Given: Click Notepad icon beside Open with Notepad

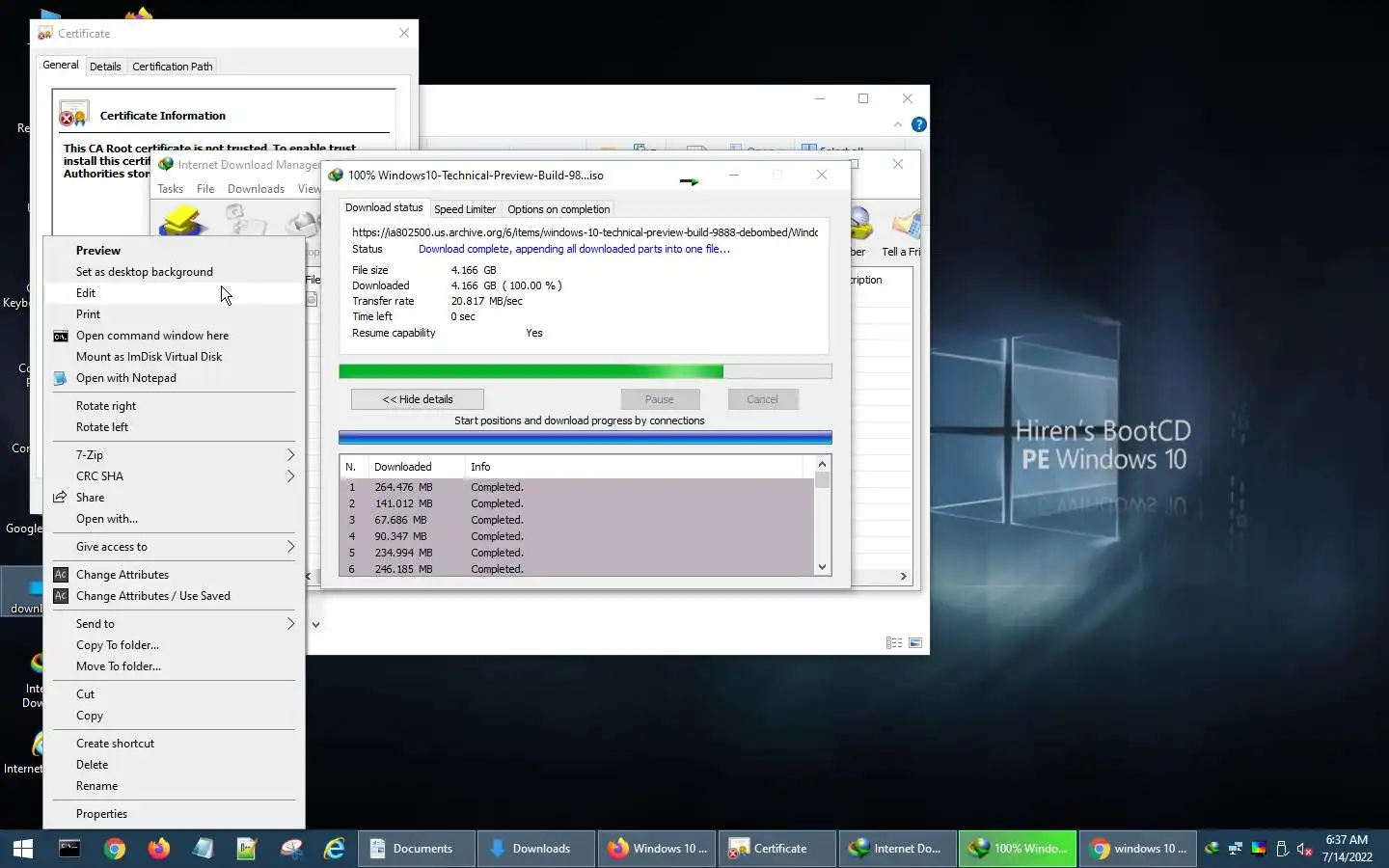Looking at the screenshot, I should (x=60, y=378).
